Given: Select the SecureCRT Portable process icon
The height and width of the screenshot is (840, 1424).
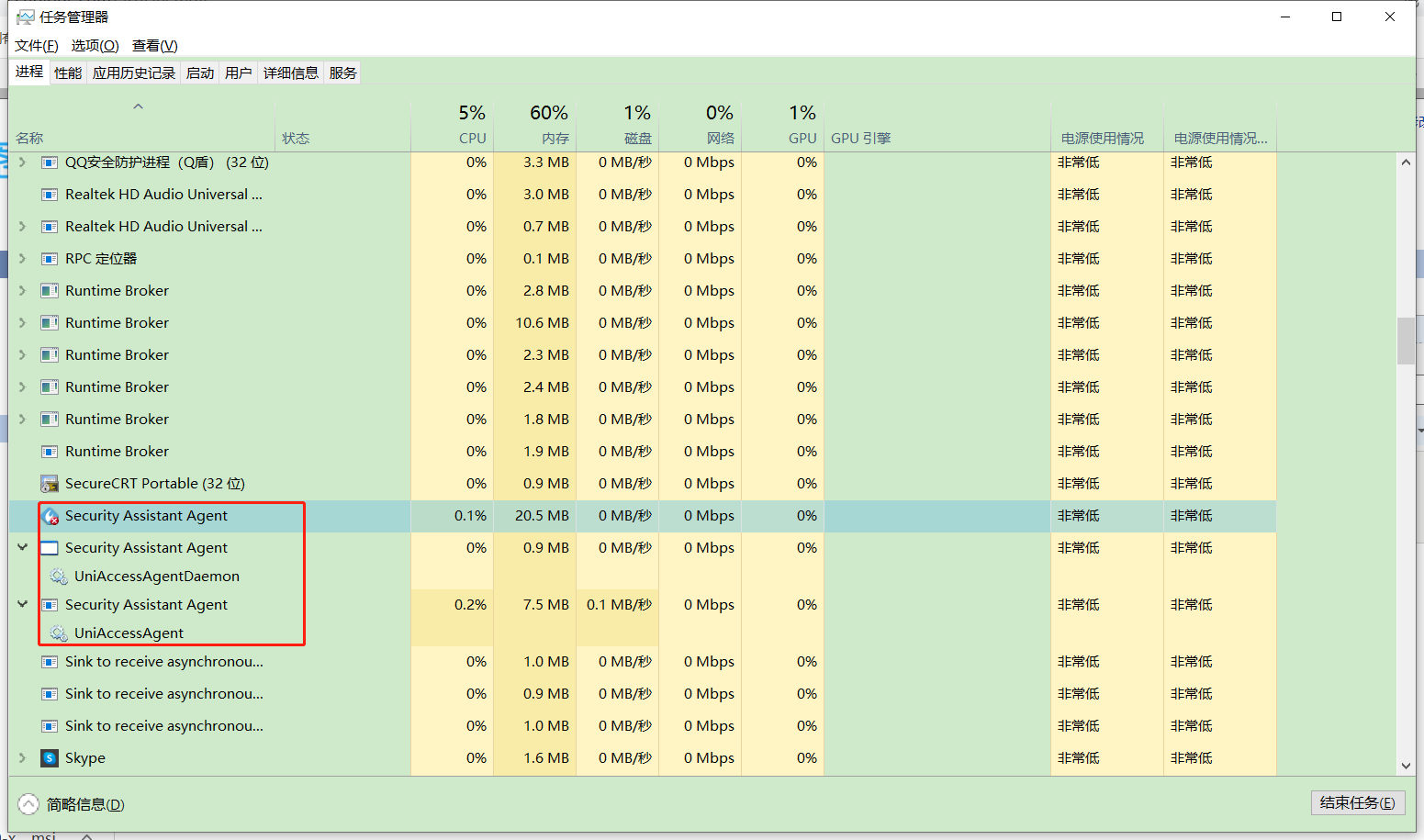Looking at the screenshot, I should (x=50, y=484).
